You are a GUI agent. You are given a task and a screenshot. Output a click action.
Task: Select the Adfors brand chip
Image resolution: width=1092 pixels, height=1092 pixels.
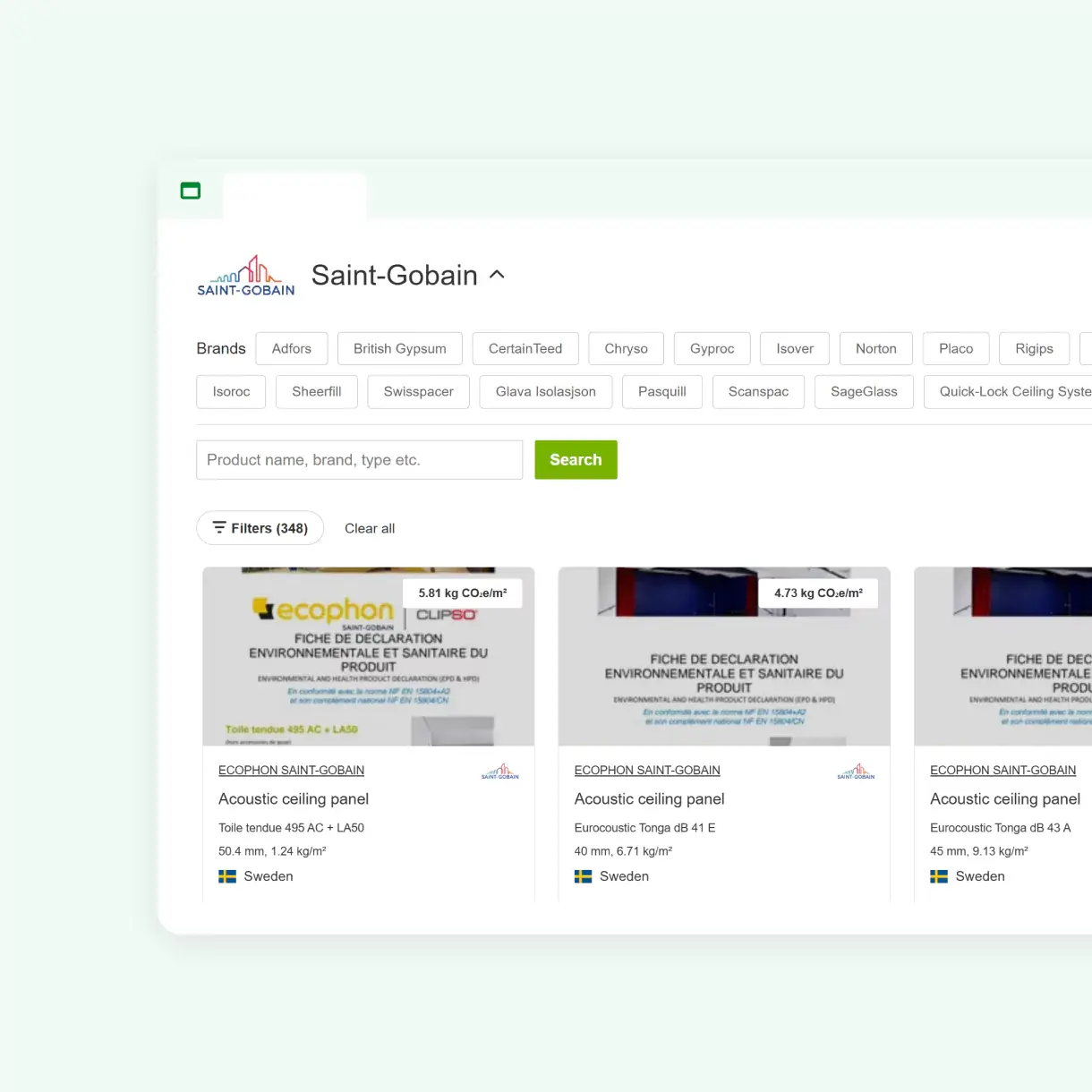(x=292, y=349)
